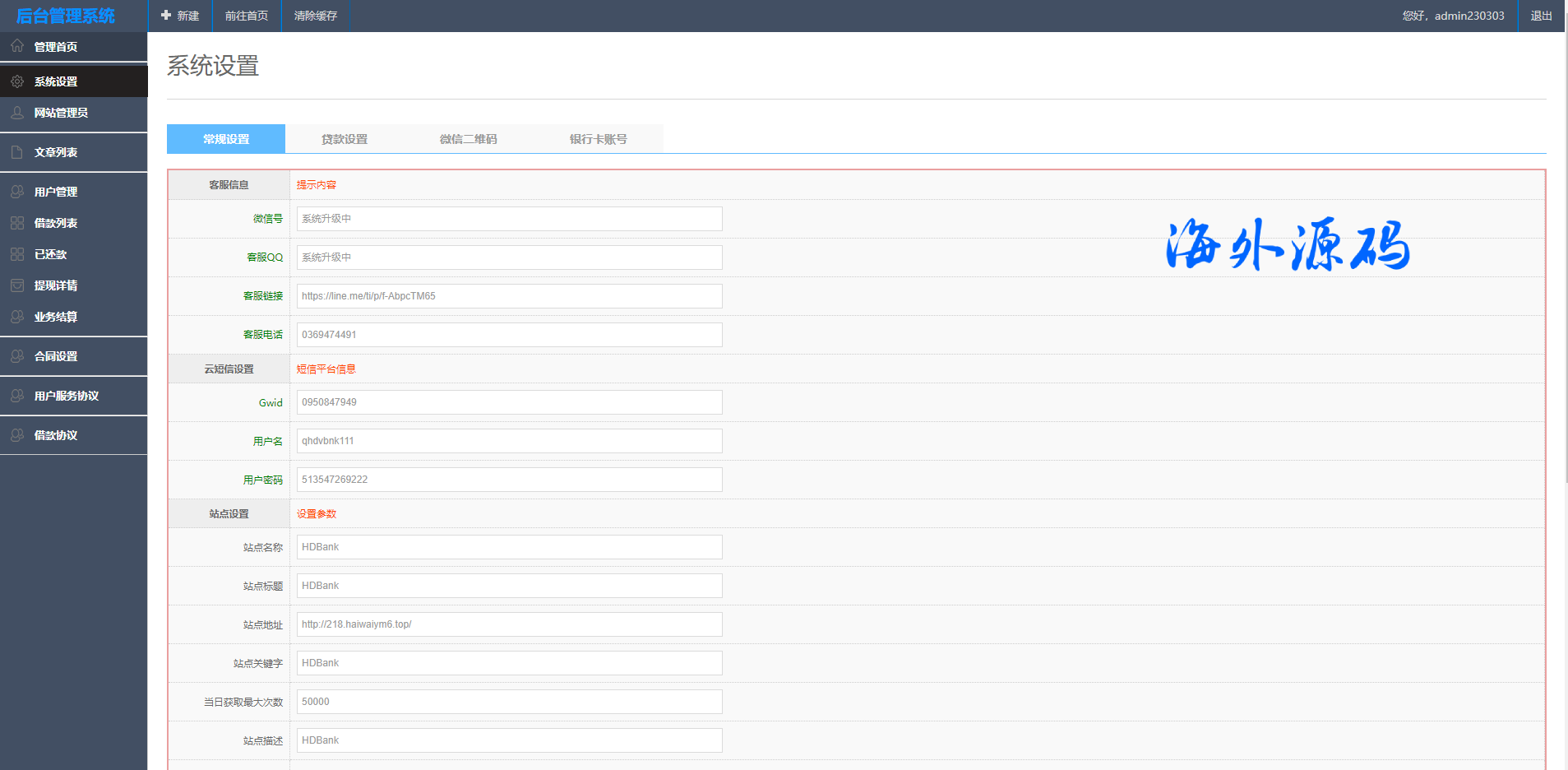Screen dimensions: 1568x770
Task: Click the home icon beside 管理首页
Action: pyautogui.click(x=17, y=46)
